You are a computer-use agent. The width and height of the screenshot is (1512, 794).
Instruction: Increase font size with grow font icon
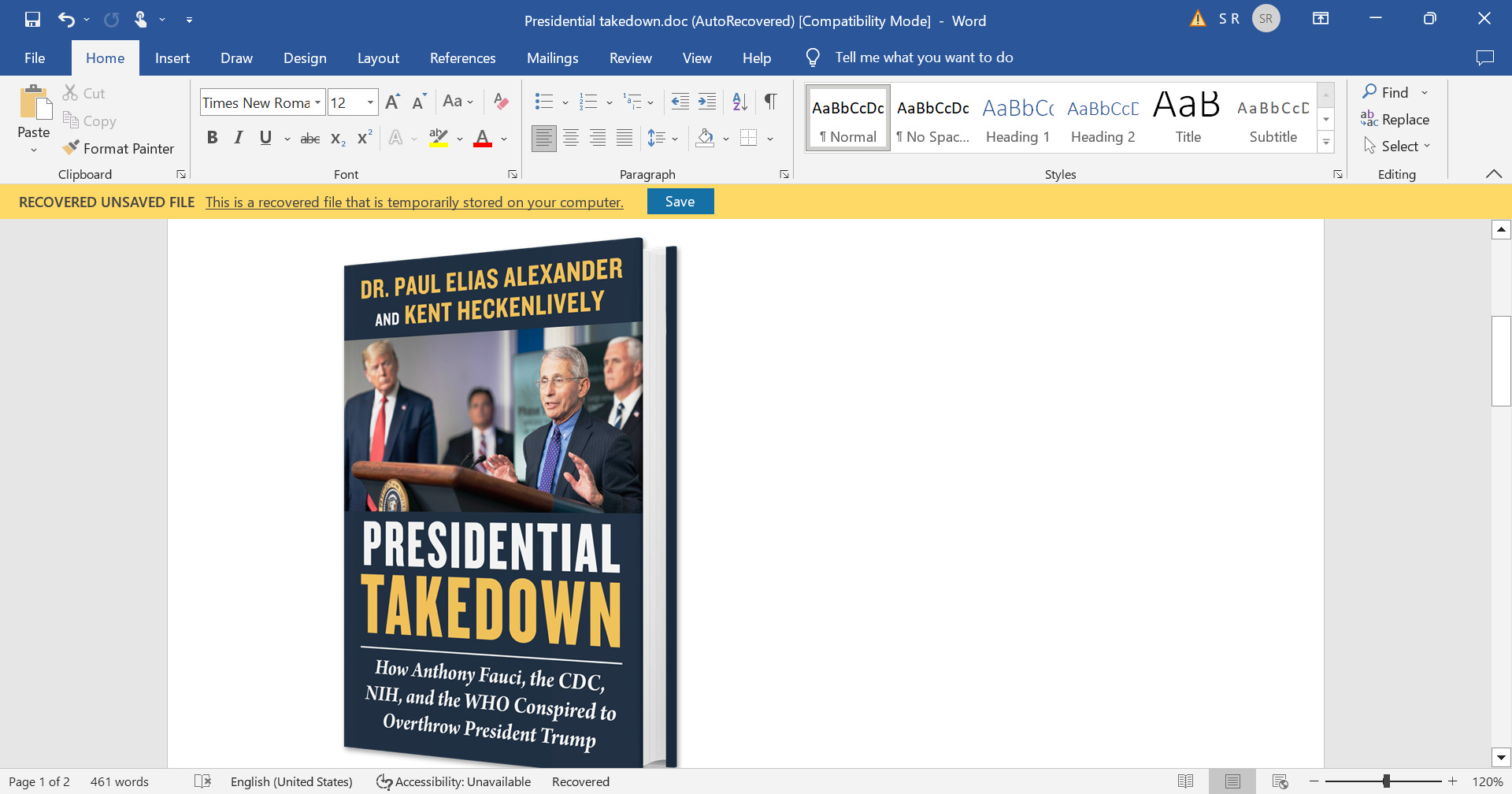(392, 102)
